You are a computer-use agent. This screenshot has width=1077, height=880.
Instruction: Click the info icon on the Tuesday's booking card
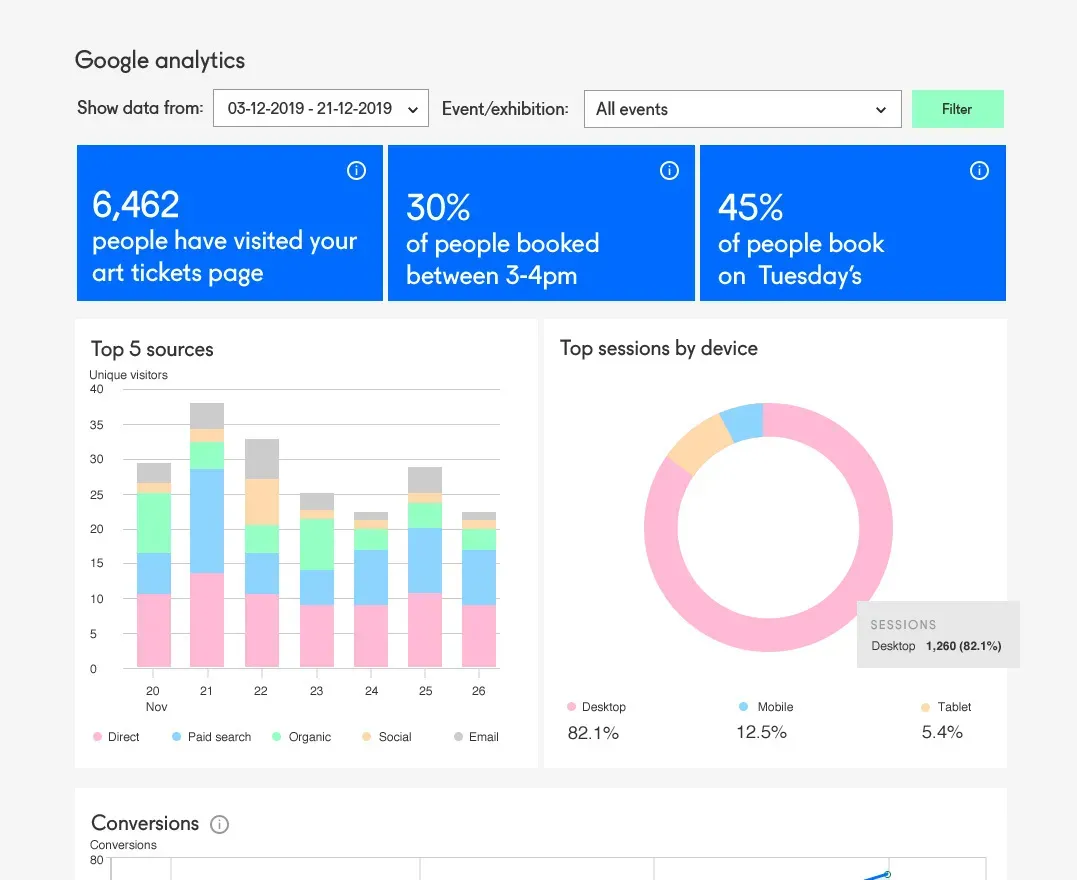coord(979,170)
